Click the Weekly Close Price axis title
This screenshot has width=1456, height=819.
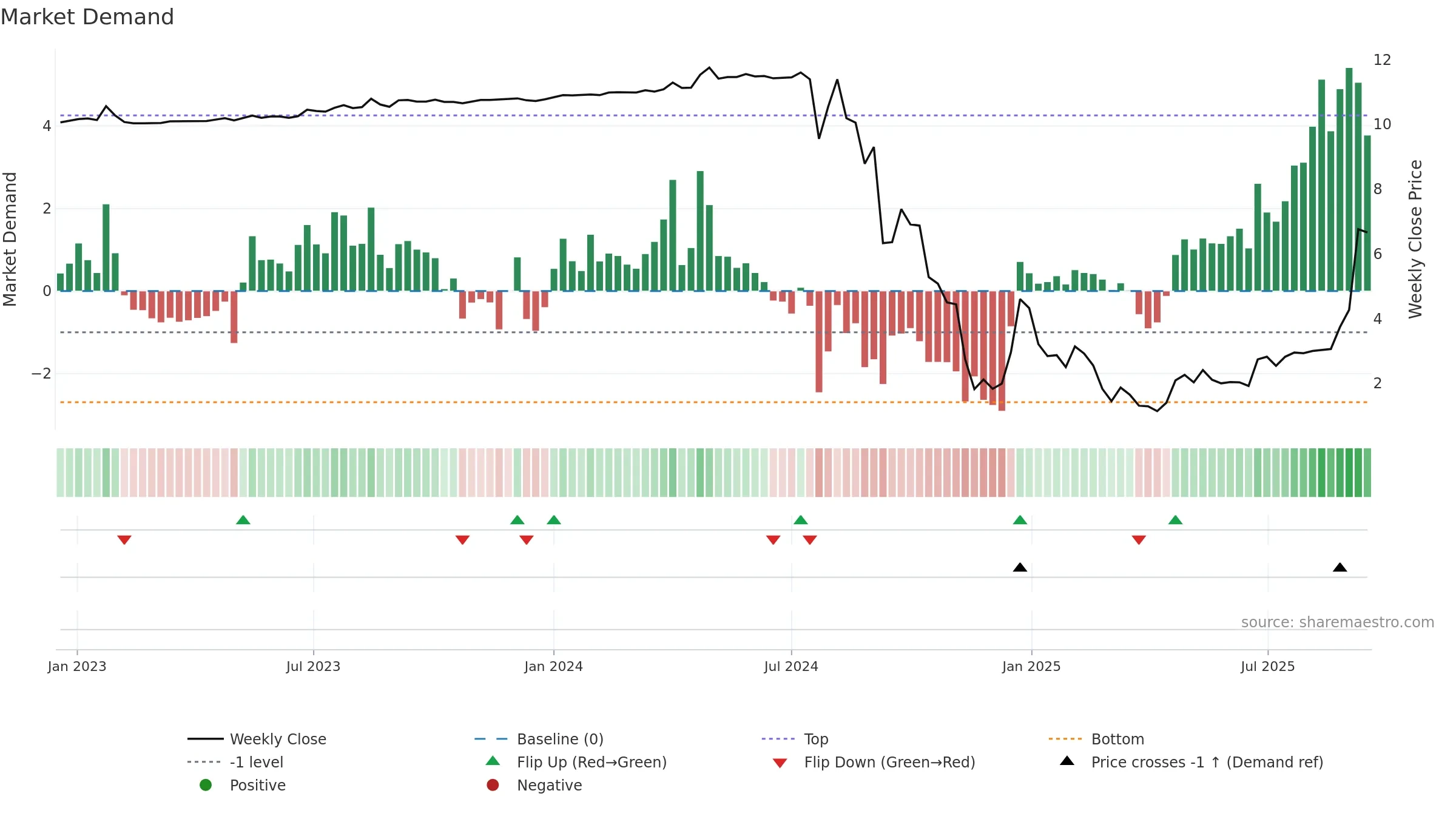tap(1416, 239)
